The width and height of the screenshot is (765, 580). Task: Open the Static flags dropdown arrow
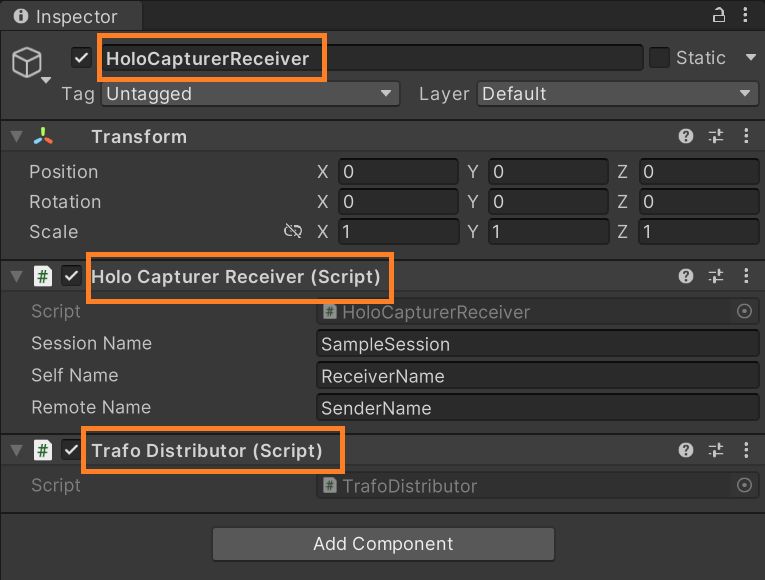click(751, 58)
